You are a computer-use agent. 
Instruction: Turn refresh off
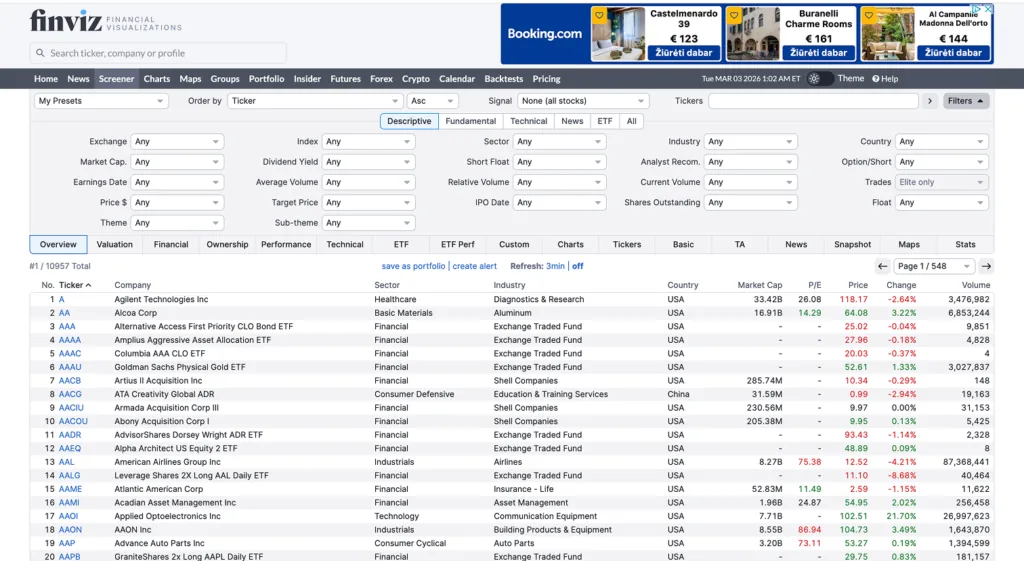tap(578, 266)
